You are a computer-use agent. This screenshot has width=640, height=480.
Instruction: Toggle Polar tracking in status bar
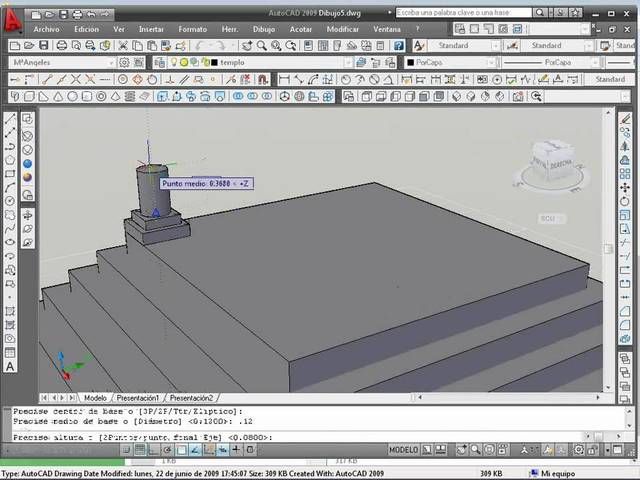(168, 450)
